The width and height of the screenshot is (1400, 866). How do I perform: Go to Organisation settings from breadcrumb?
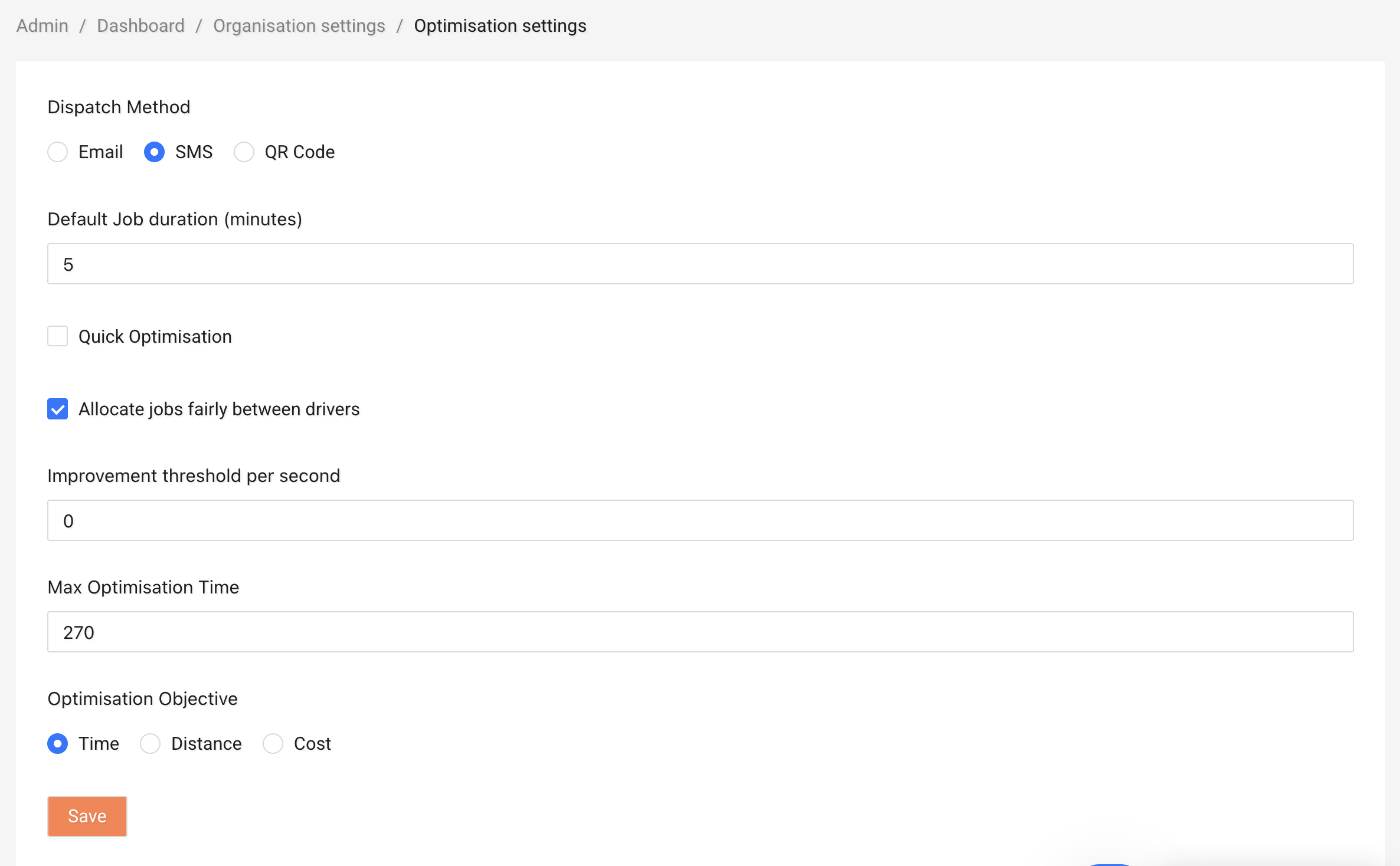click(299, 25)
